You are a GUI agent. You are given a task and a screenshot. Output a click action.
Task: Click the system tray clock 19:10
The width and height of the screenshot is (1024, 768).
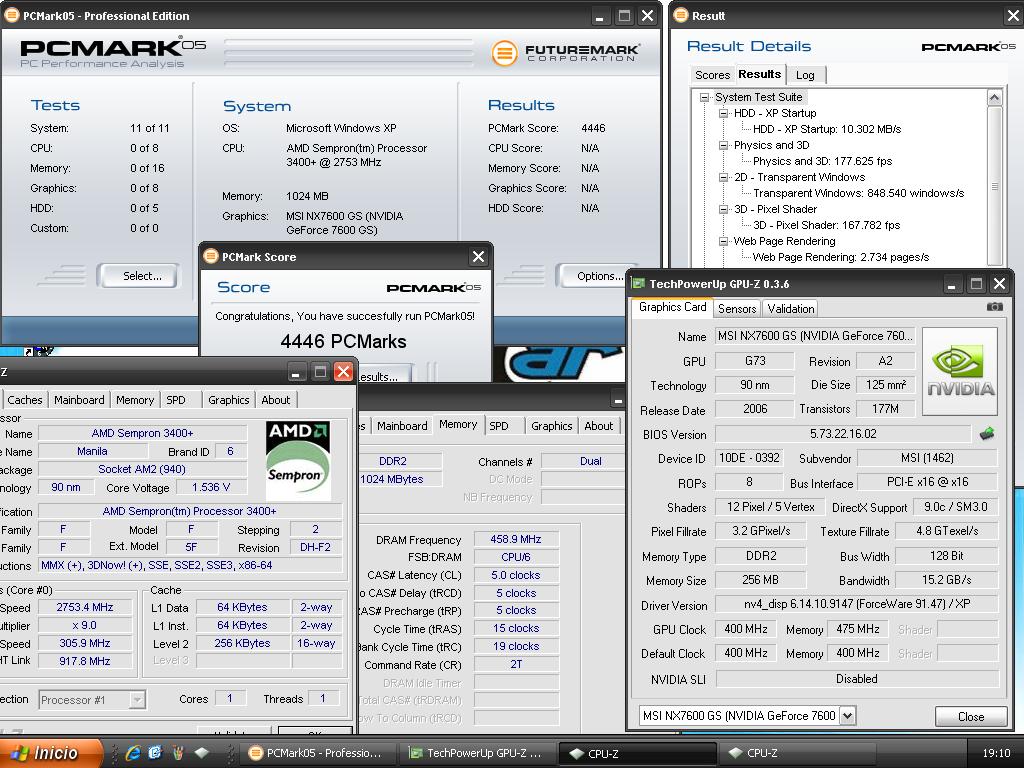tap(996, 753)
